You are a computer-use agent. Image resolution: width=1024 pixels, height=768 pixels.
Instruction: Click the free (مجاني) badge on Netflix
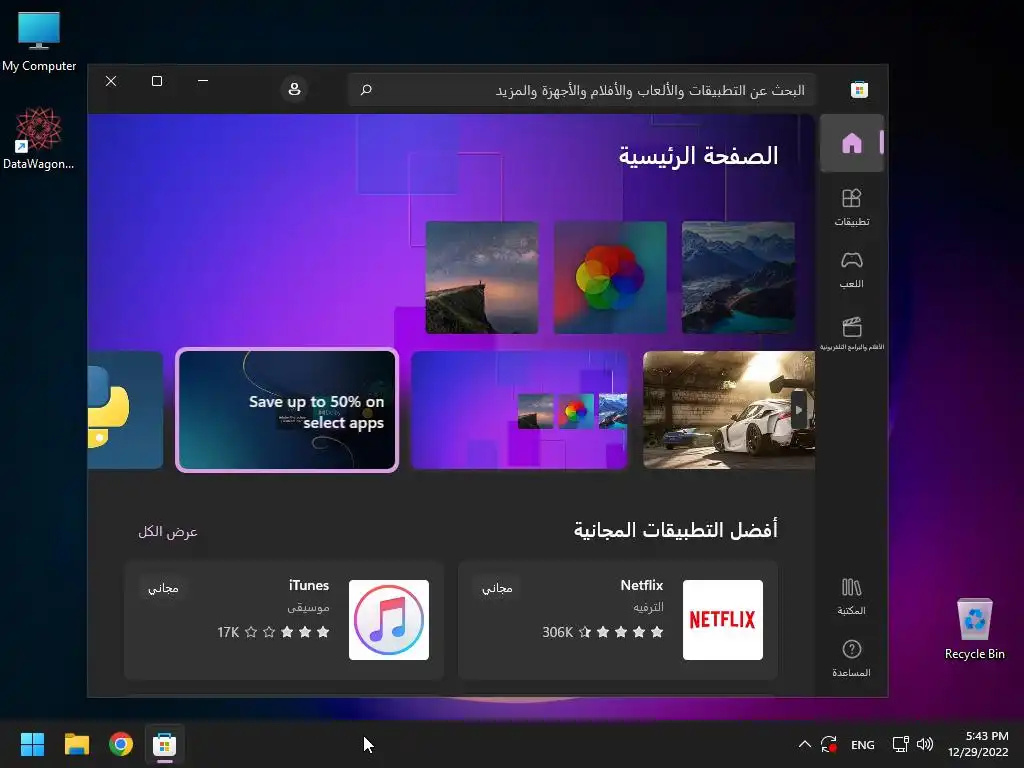pyautogui.click(x=497, y=588)
